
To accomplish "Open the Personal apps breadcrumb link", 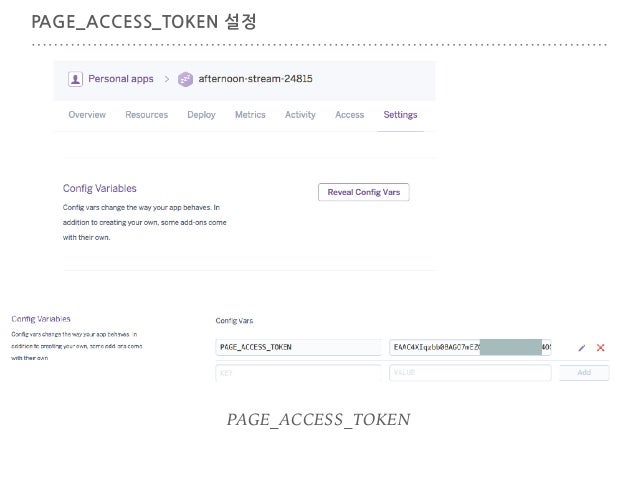I will pyautogui.click(x=121, y=79).
